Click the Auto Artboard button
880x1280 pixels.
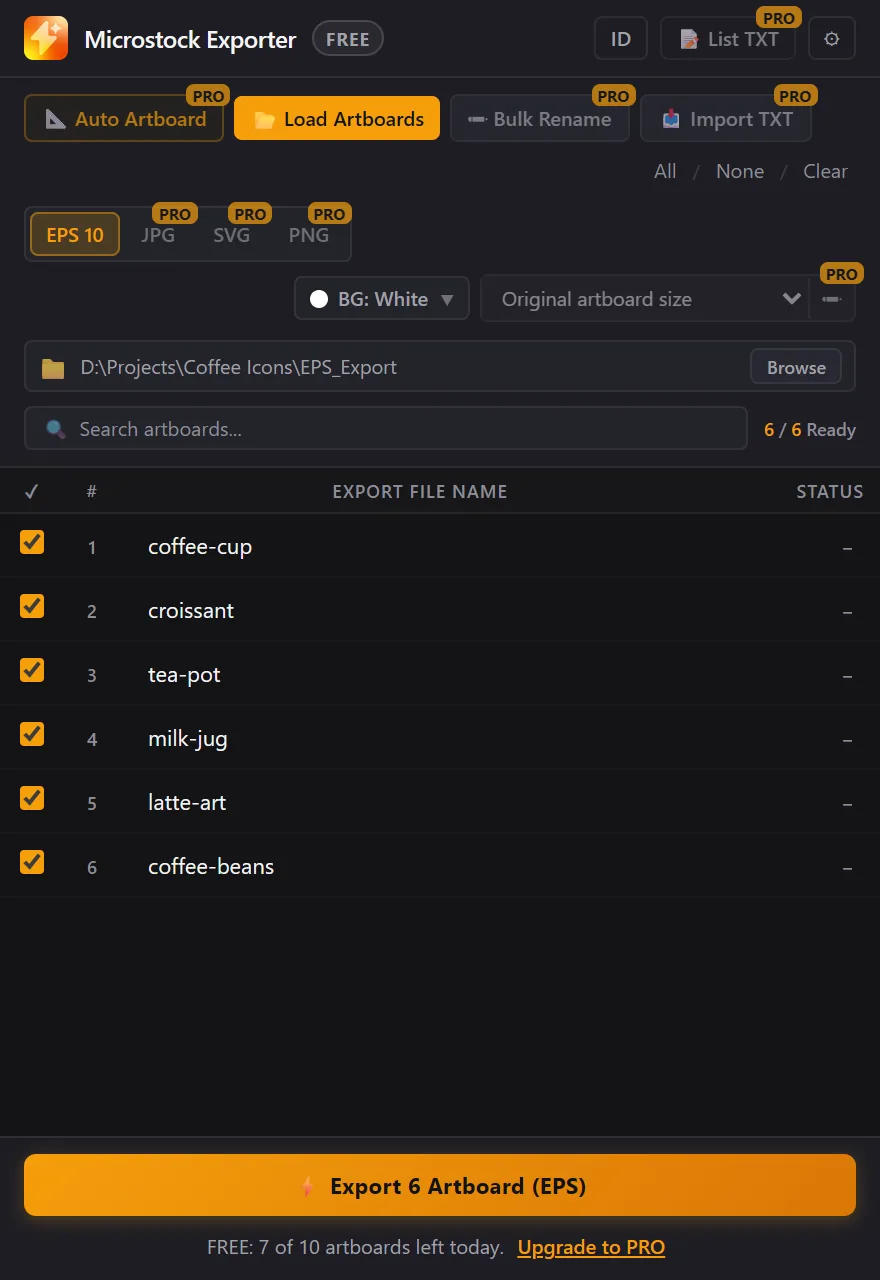tap(124, 119)
